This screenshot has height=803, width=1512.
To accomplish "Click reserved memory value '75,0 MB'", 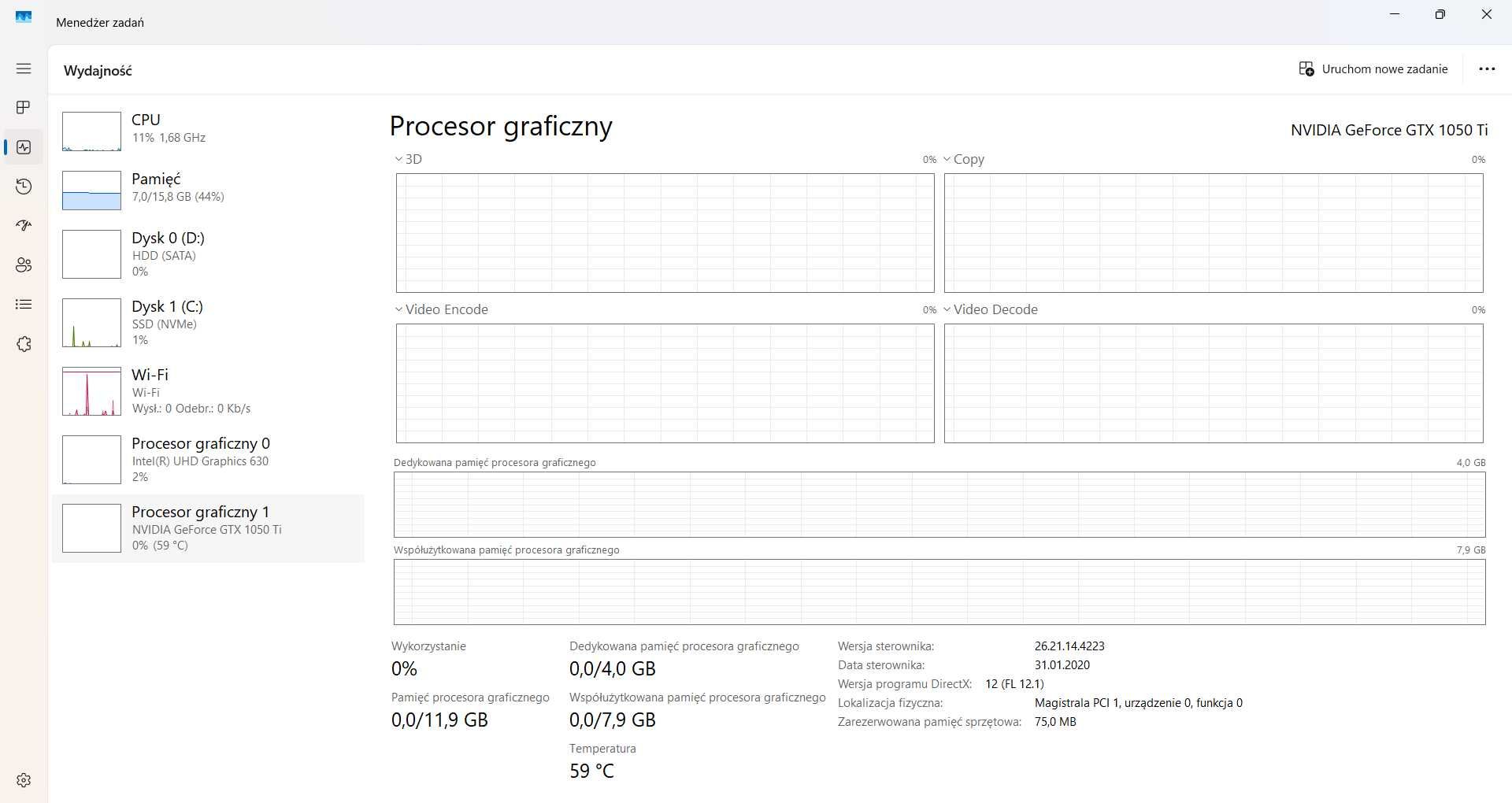I will (1055, 721).
